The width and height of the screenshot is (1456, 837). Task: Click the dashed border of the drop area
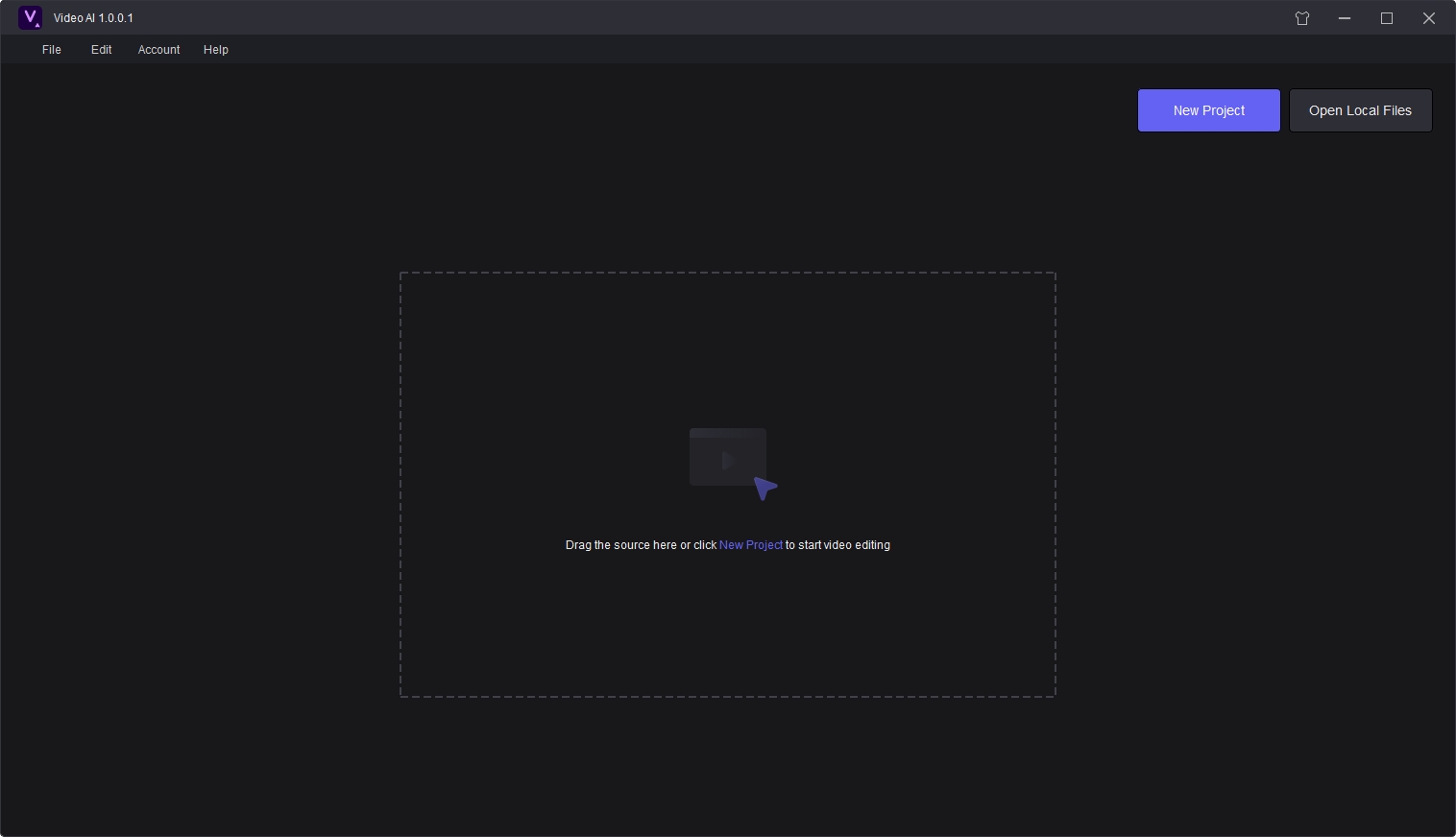(727, 273)
